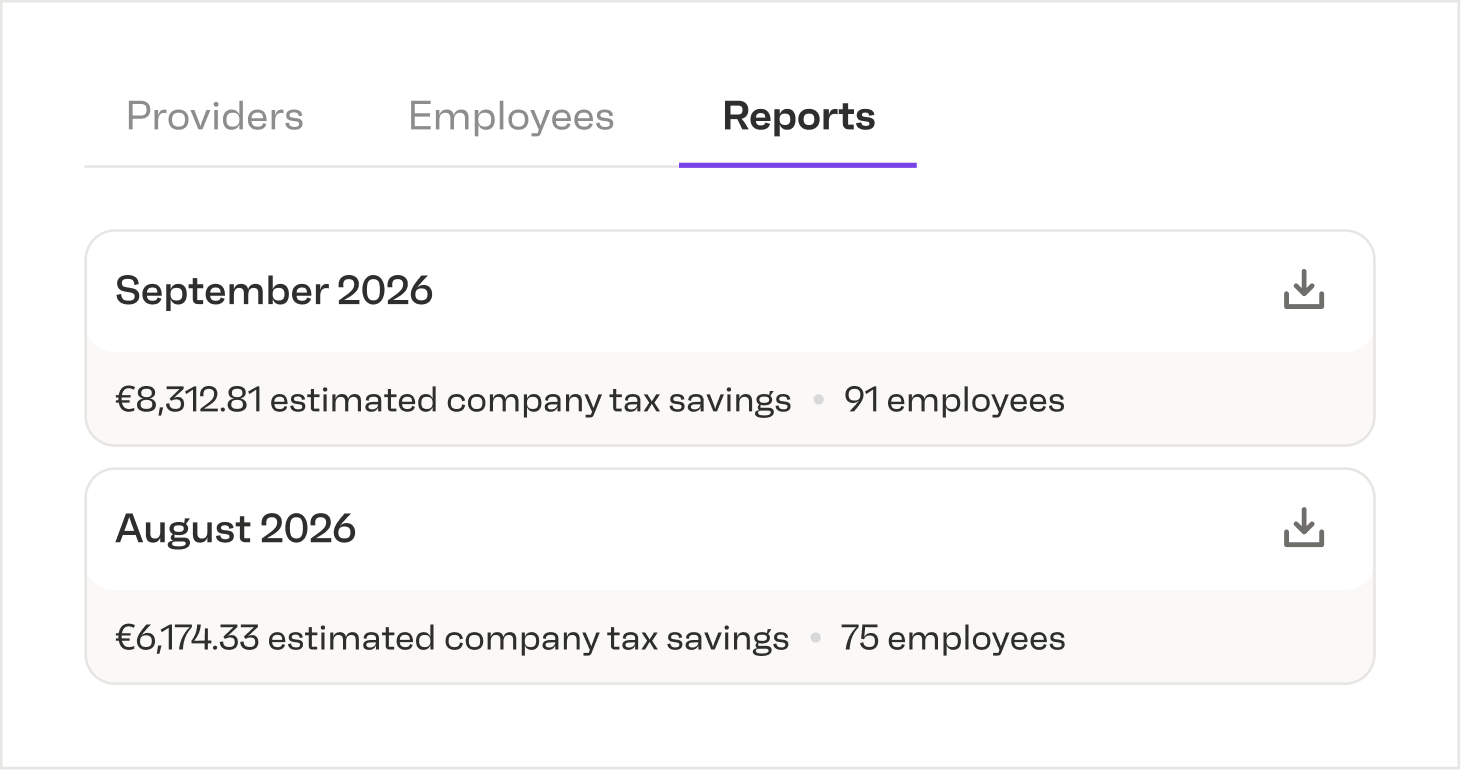Click the dot separator before 91 employees
The width and height of the screenshot is (1461, 770).
point(818,400)
